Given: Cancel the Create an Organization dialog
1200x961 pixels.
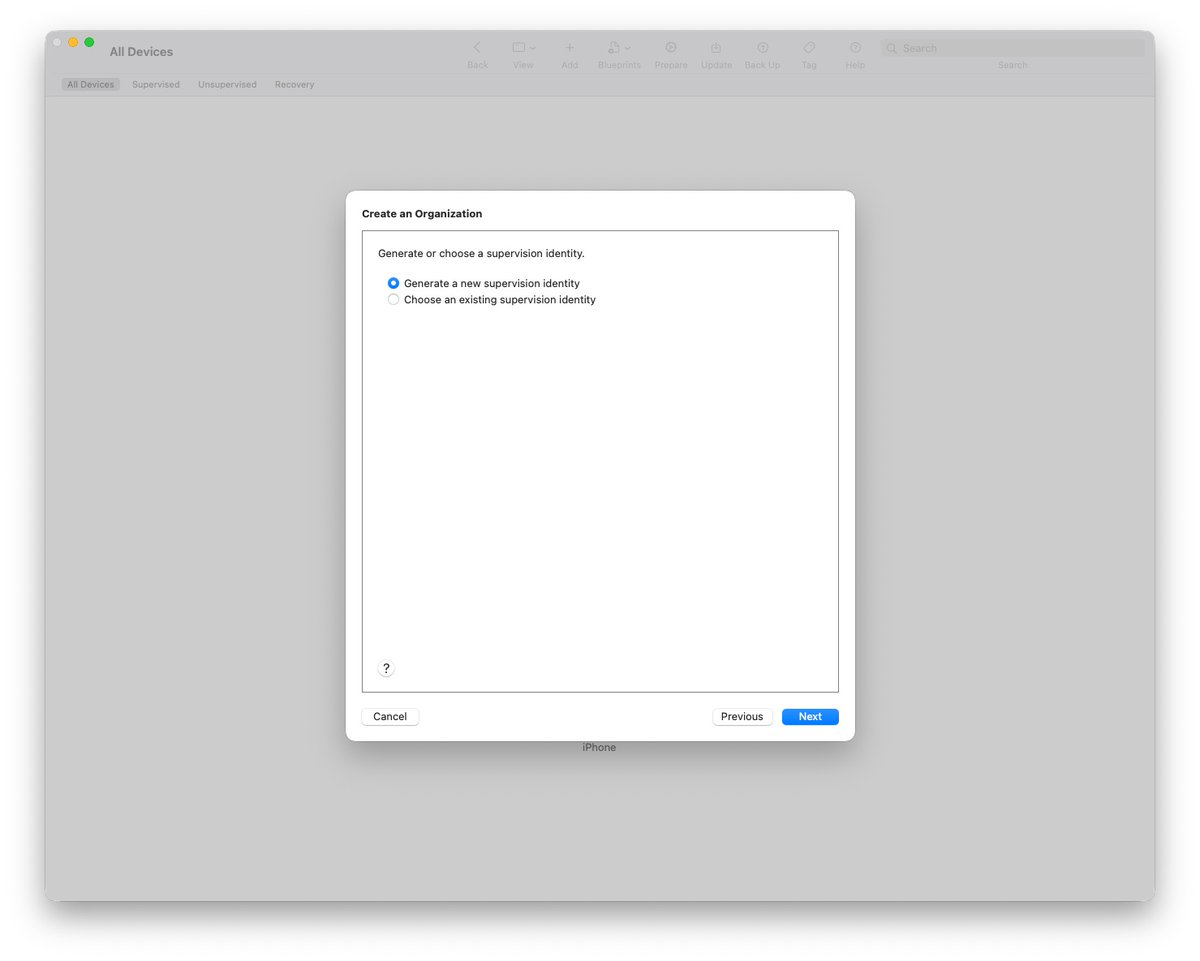Looking at the screenshot, I should (x=390, y=717).
